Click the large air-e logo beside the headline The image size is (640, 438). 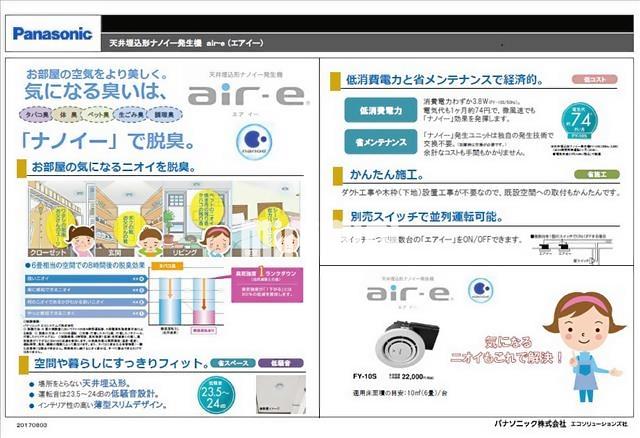[248, 96]
